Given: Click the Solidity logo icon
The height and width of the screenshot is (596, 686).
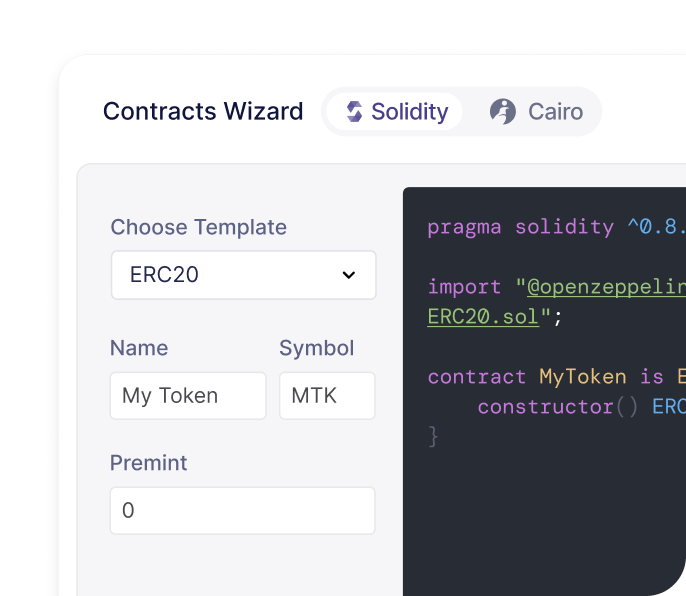Looking at the screenshot, I should pos(354,112).
